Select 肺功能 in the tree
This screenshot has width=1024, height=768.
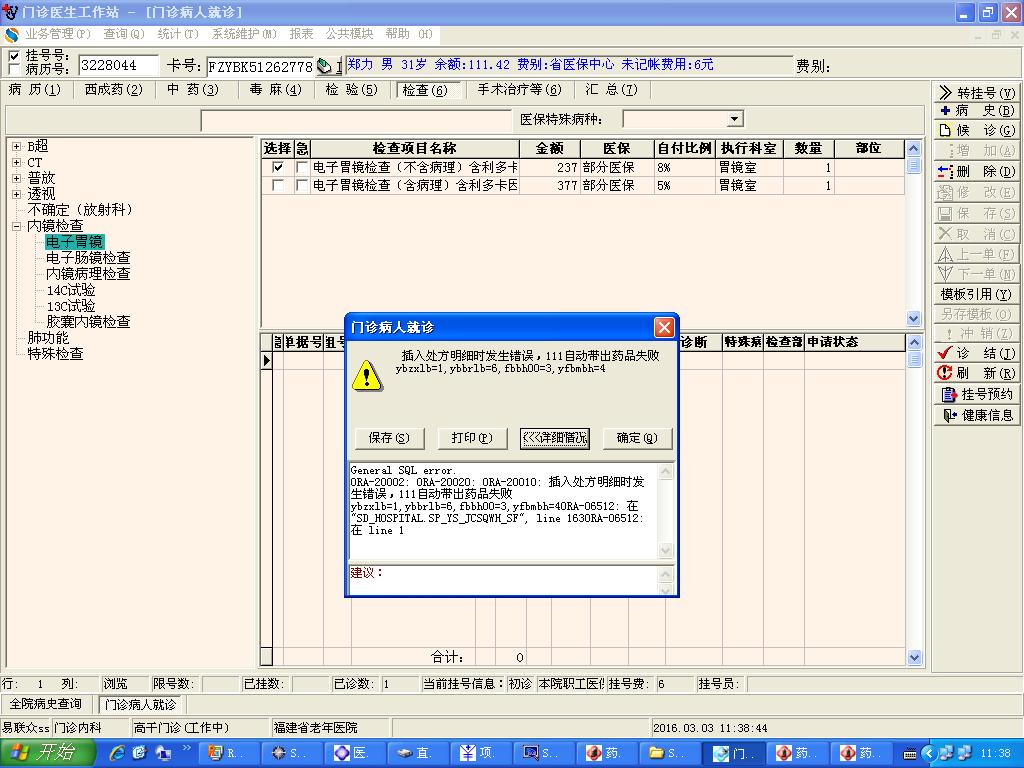coord(48,338)
